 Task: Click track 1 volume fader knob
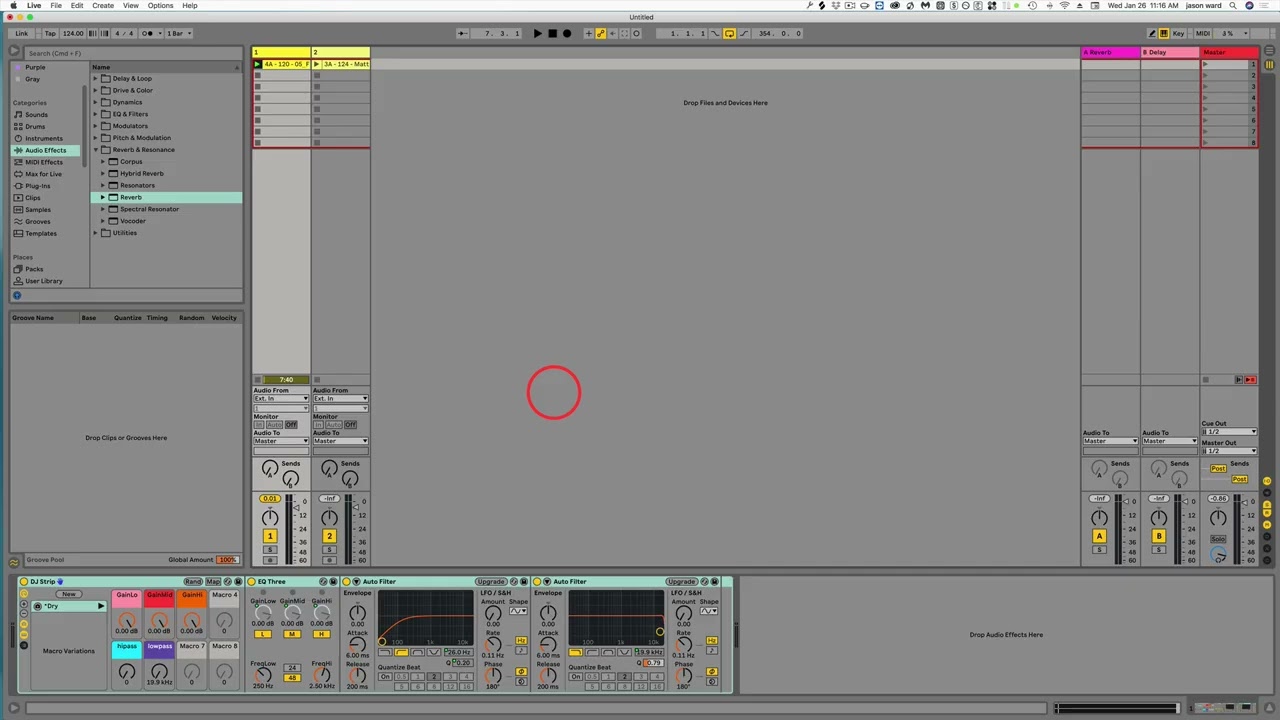tap(296, 509)
